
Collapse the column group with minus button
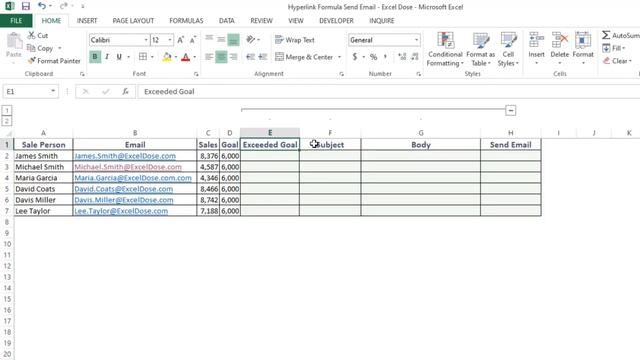(510, 110)
